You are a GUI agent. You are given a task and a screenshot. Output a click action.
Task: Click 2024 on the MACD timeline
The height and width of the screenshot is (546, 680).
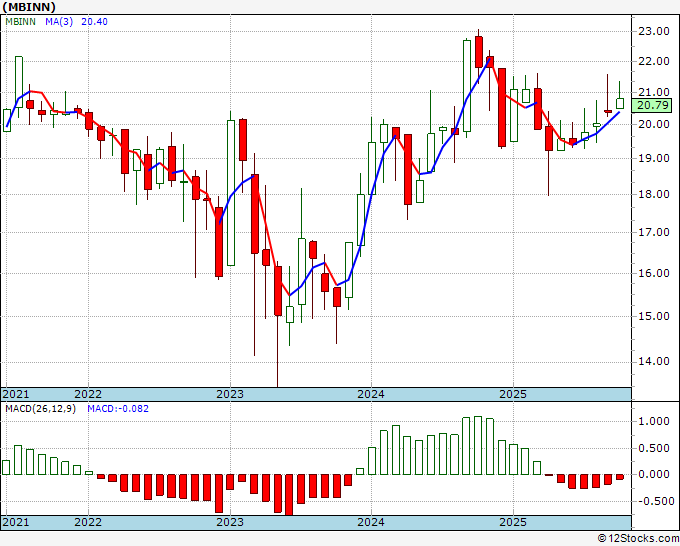(x=371, y=522)
